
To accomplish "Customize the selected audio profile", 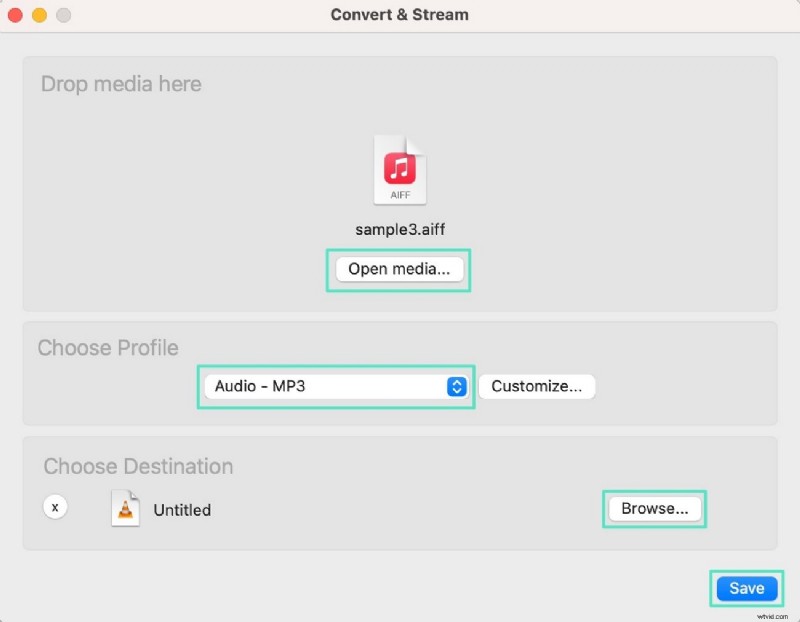I will click(x=537, y=386).
